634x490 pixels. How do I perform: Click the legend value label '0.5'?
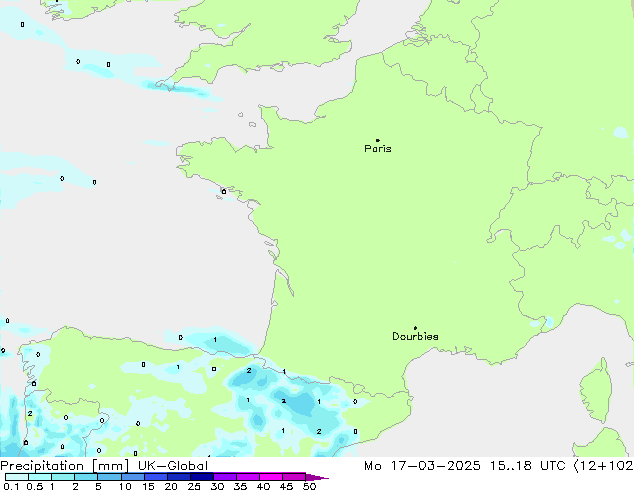pyautogui.click(x=34, y=486)
